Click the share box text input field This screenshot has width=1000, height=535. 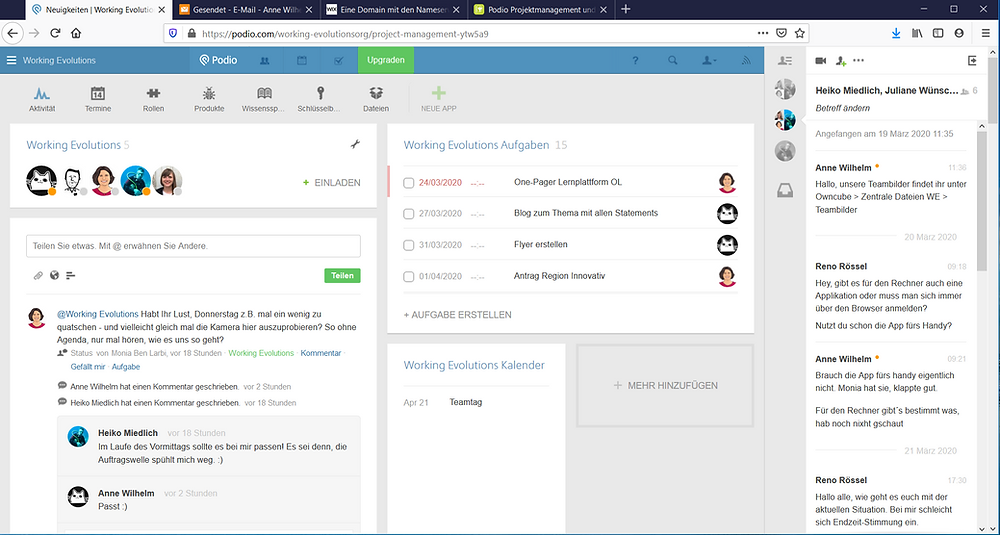193,246
